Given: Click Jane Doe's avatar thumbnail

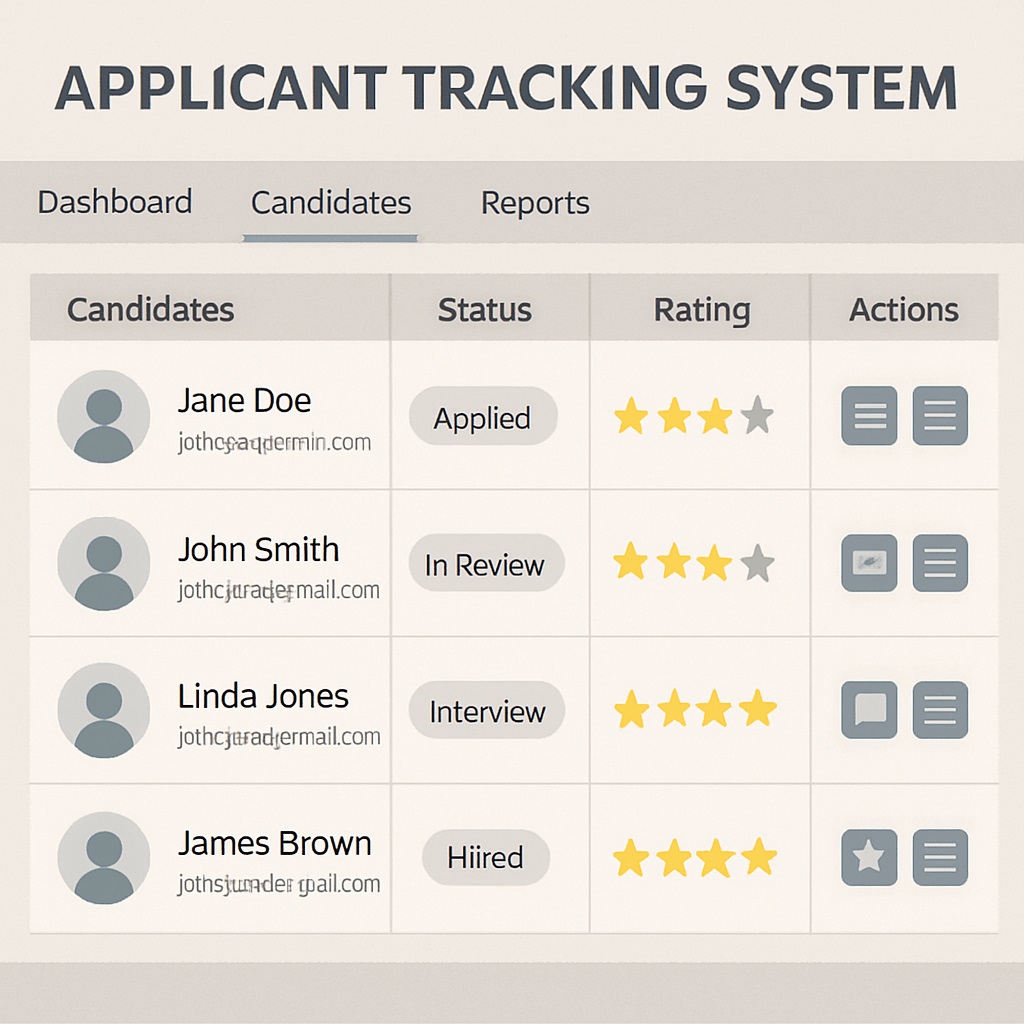Looking at the screenshot, I should (104, 417).
